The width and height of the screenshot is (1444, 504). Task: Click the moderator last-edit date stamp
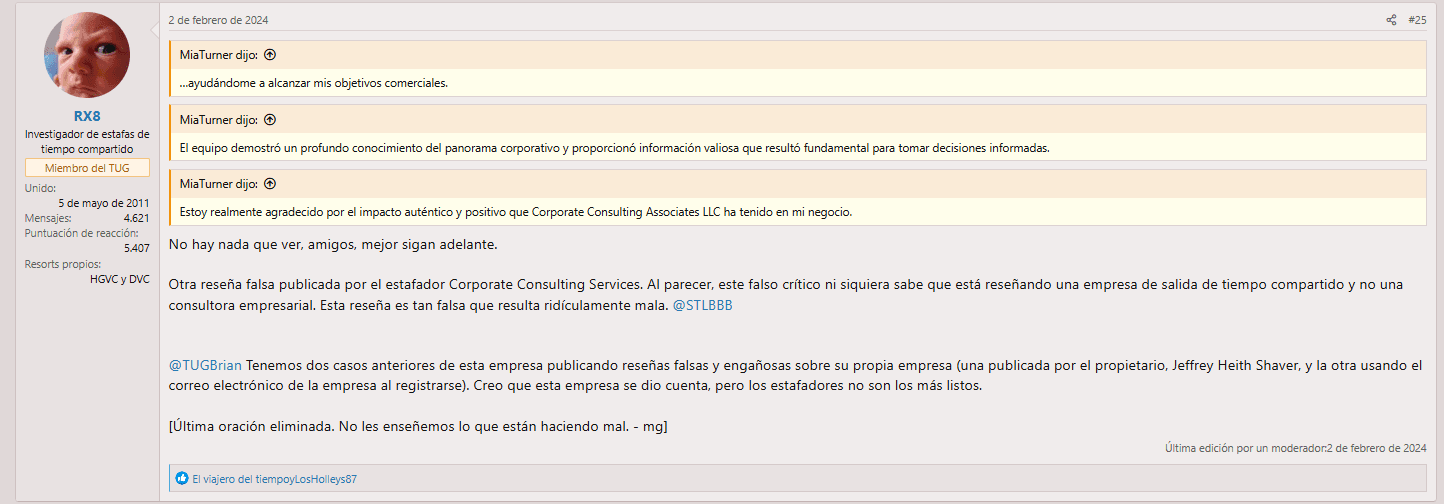click(1378, 448)
